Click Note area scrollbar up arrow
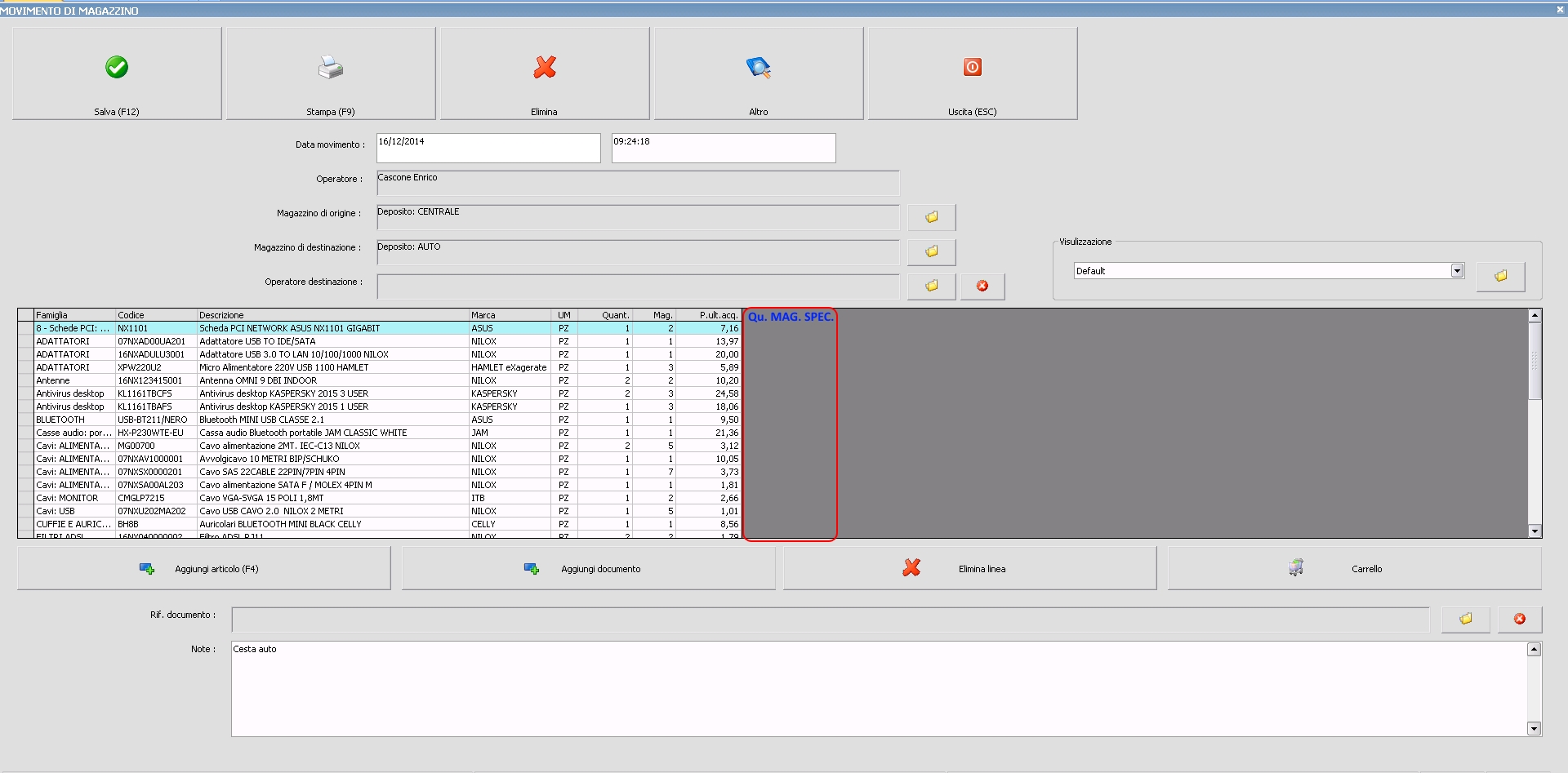 (x=1534, y=649)
